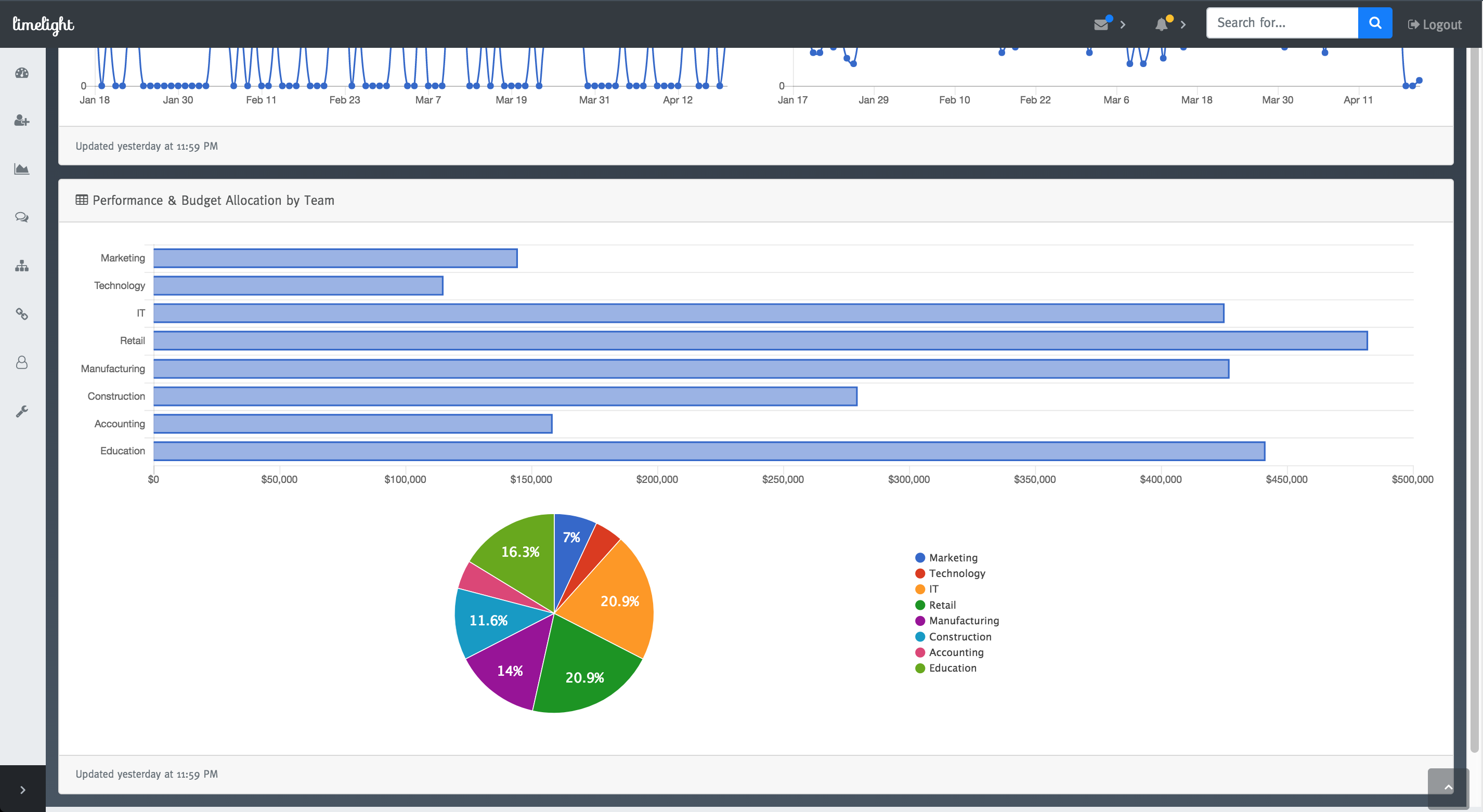
Task: Open the messages envelope icon
Action: [1101, 24]
